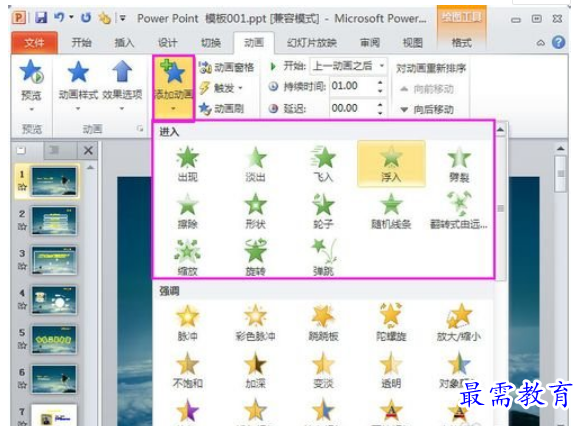Pick the 轮子 wheel animation

[323, 211]
